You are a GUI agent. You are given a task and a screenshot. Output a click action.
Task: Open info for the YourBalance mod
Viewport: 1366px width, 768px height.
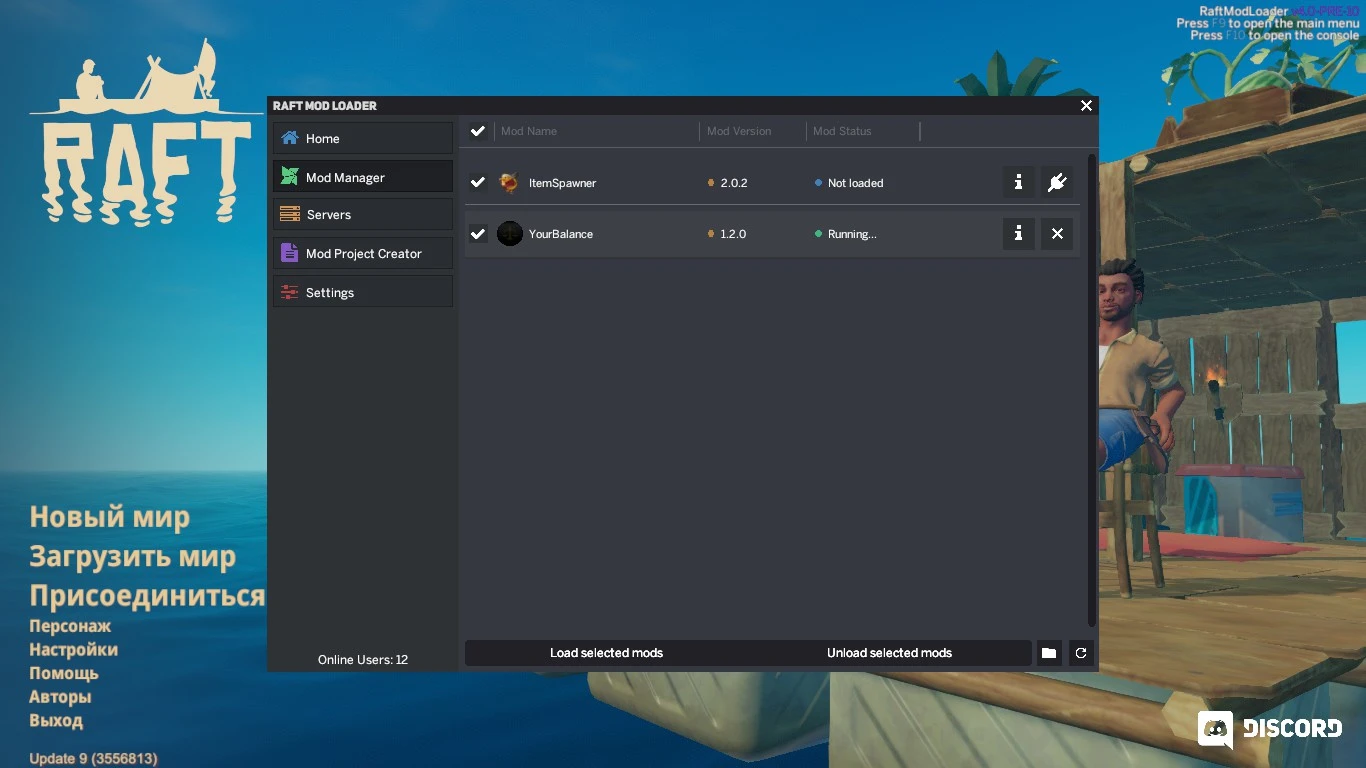pos(1018,233)
